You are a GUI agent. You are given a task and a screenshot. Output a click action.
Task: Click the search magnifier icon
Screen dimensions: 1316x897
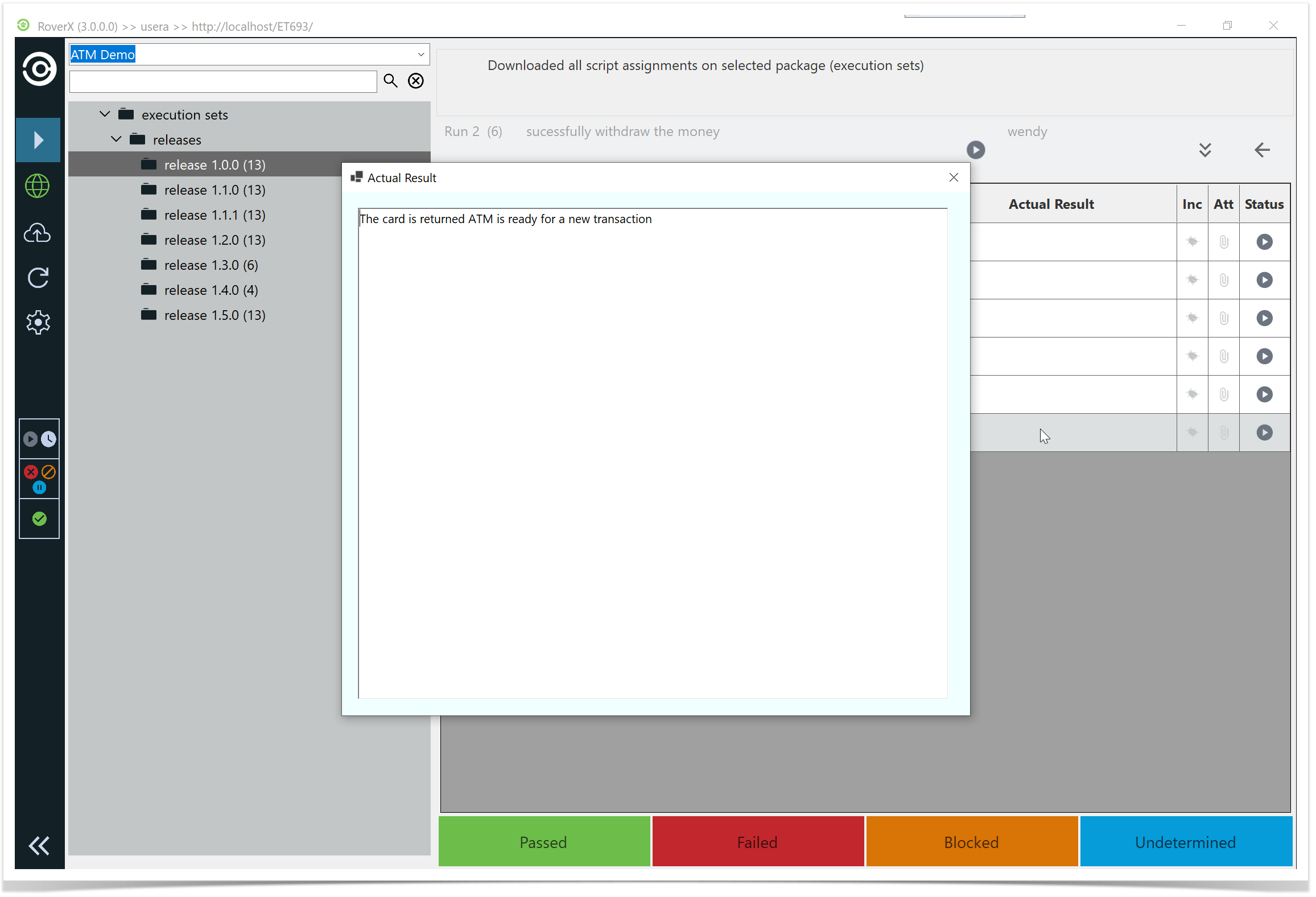point(390,81)
